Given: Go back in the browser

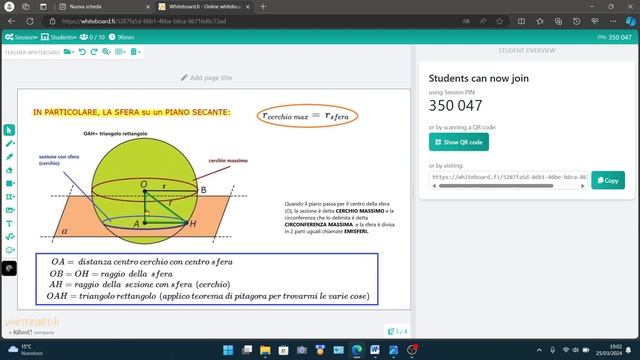Looking at the screenshot, I should coord(11,21).
